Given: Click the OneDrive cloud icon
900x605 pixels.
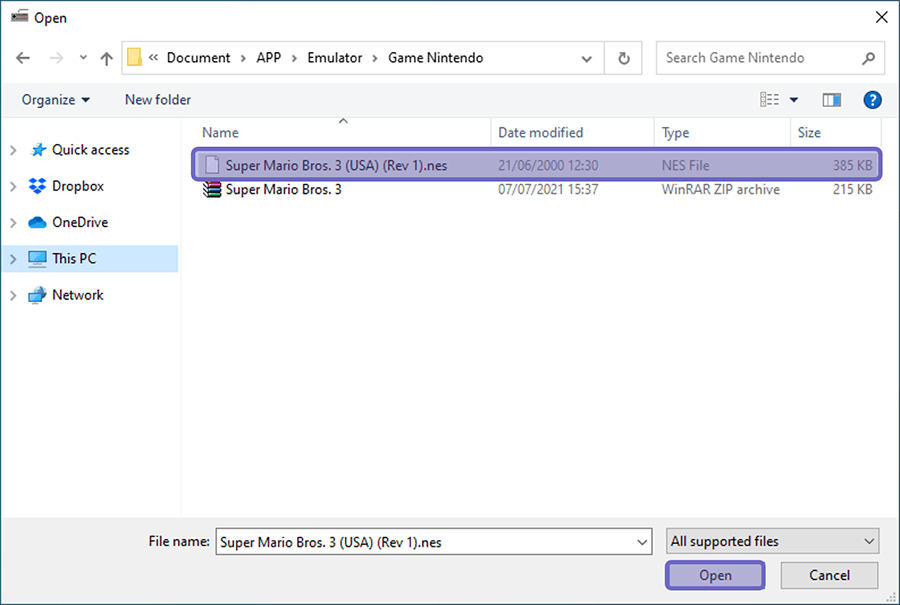Looking at the screenshot, I should tap(37, 222).
